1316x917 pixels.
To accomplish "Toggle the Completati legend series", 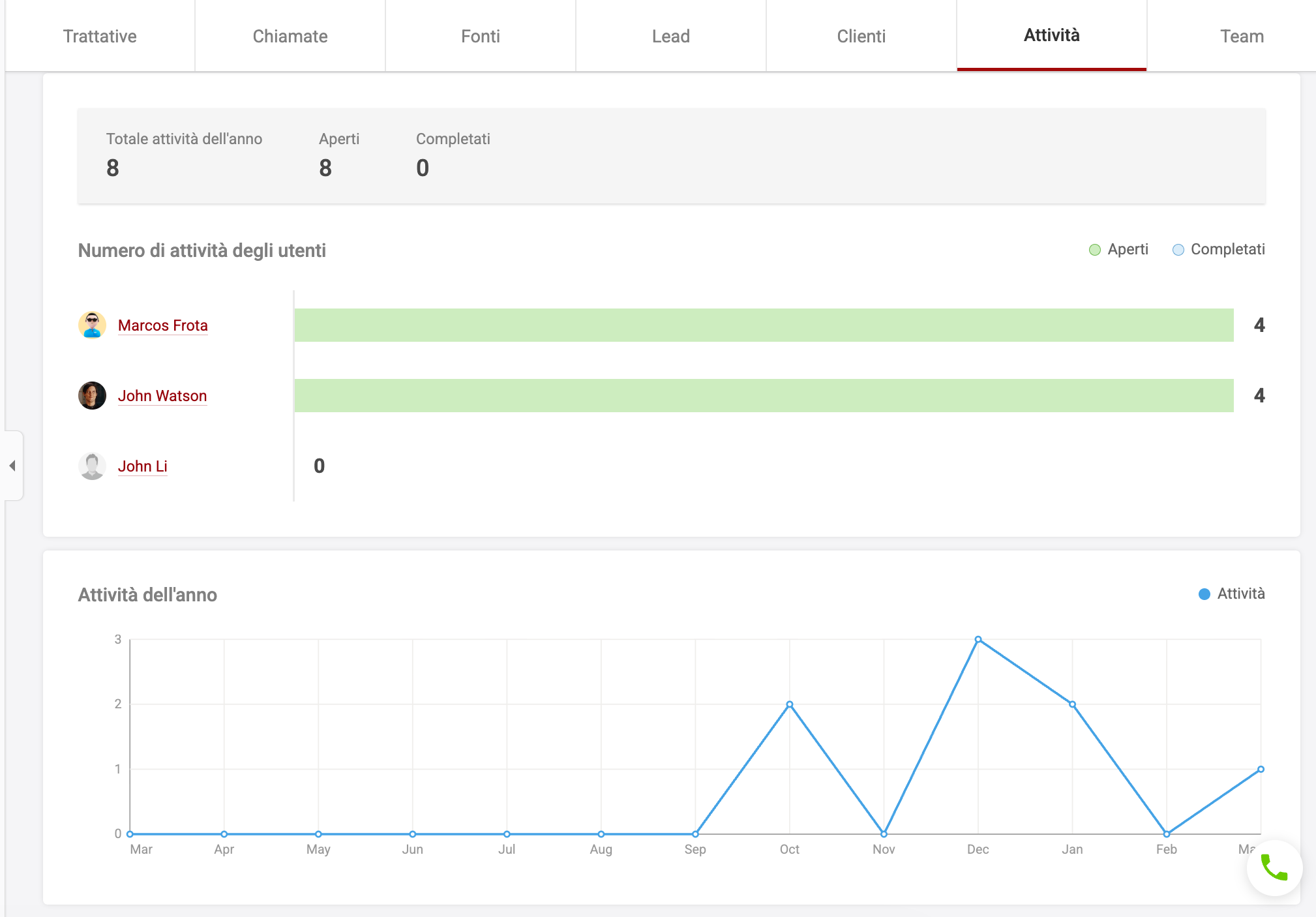I will point(1218,249).
